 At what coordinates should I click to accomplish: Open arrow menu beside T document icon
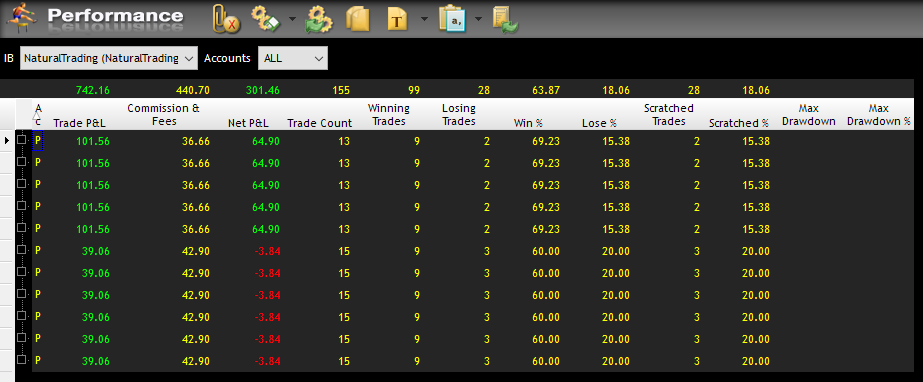point(424,19)
